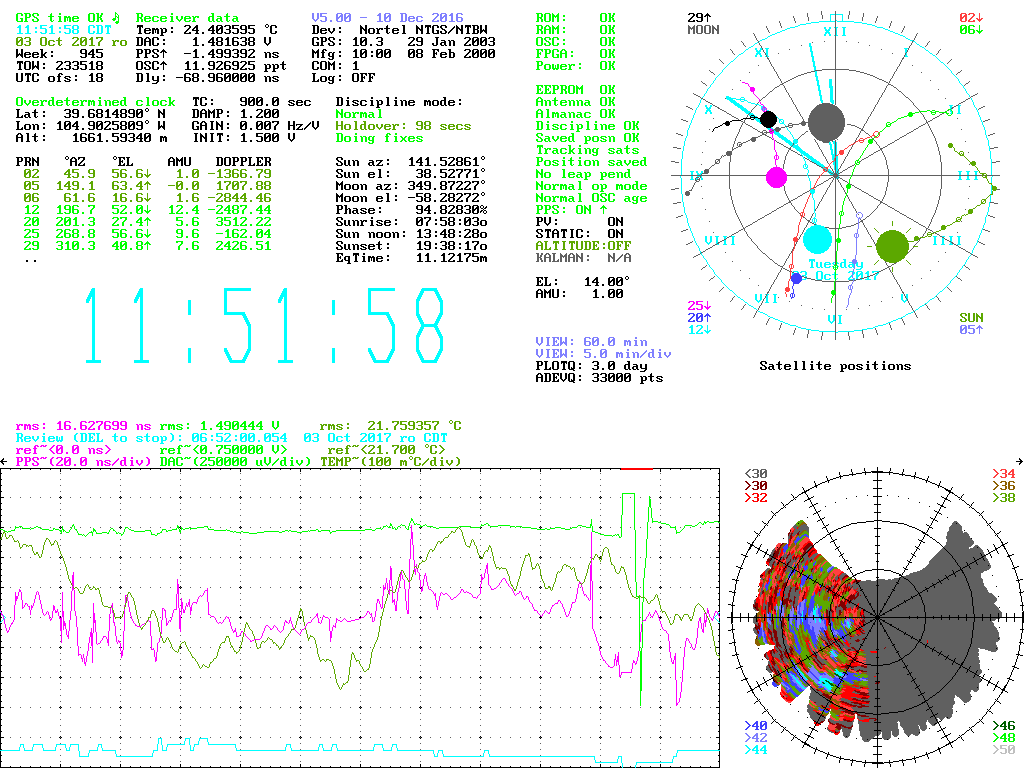Click the VI numeral on the sky map
This screenshot has width=1024, height=768.
(835, 319)
